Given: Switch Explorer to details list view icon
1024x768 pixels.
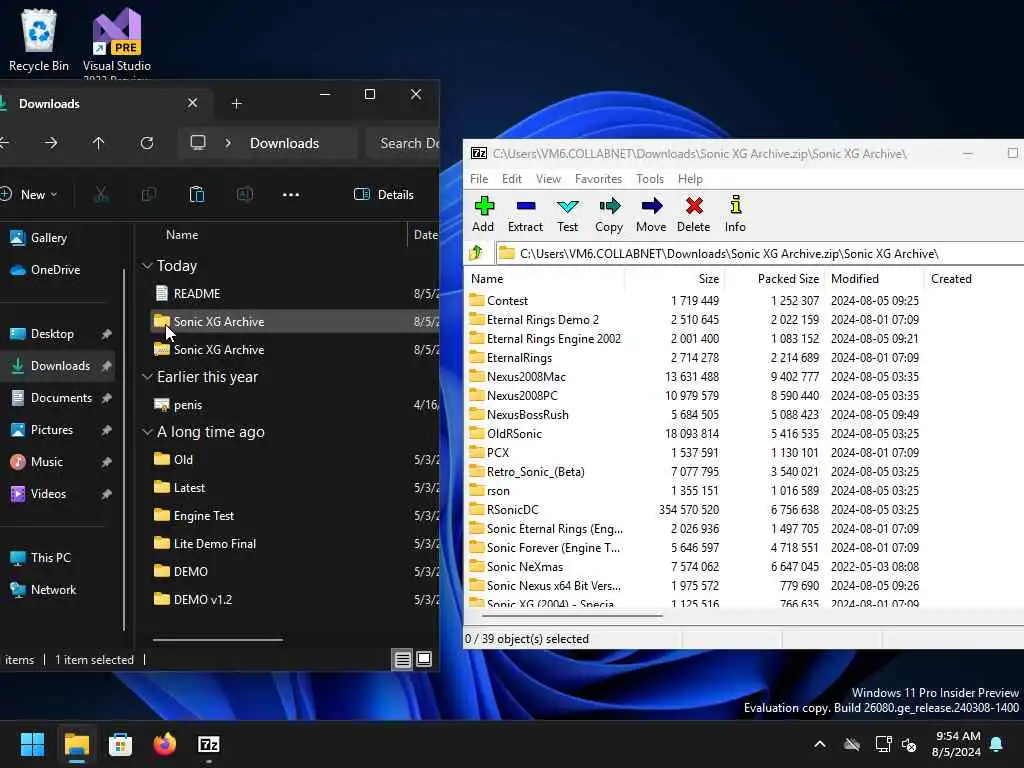Looking at the screenshot, I should tap(403, 660).
